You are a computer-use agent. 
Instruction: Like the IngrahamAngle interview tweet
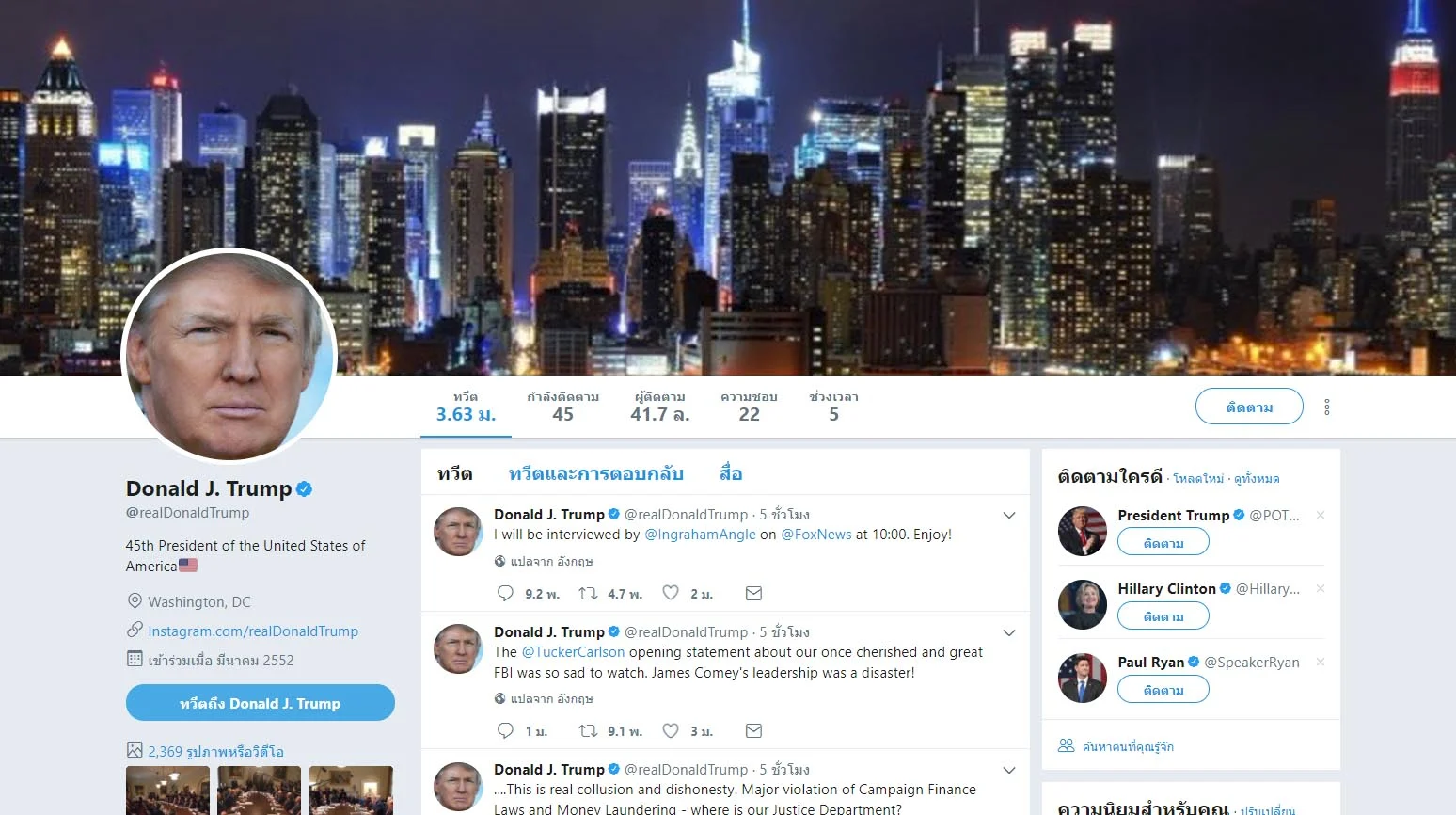pyautogui.click(x=671, y=593)
